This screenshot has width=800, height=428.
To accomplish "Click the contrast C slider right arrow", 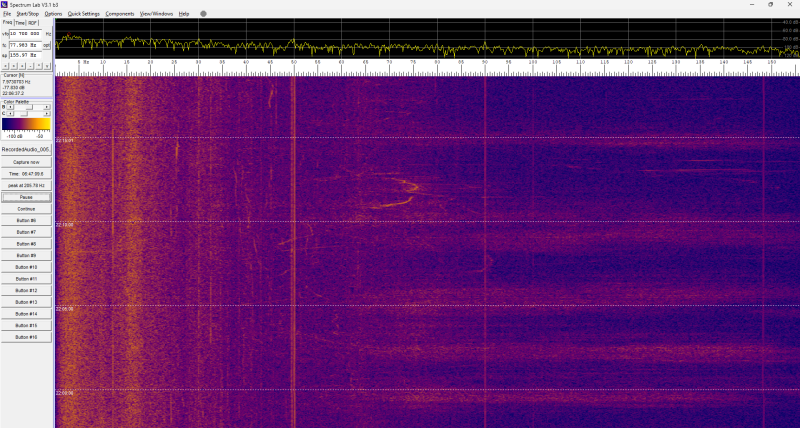I will tap(47, 114).
